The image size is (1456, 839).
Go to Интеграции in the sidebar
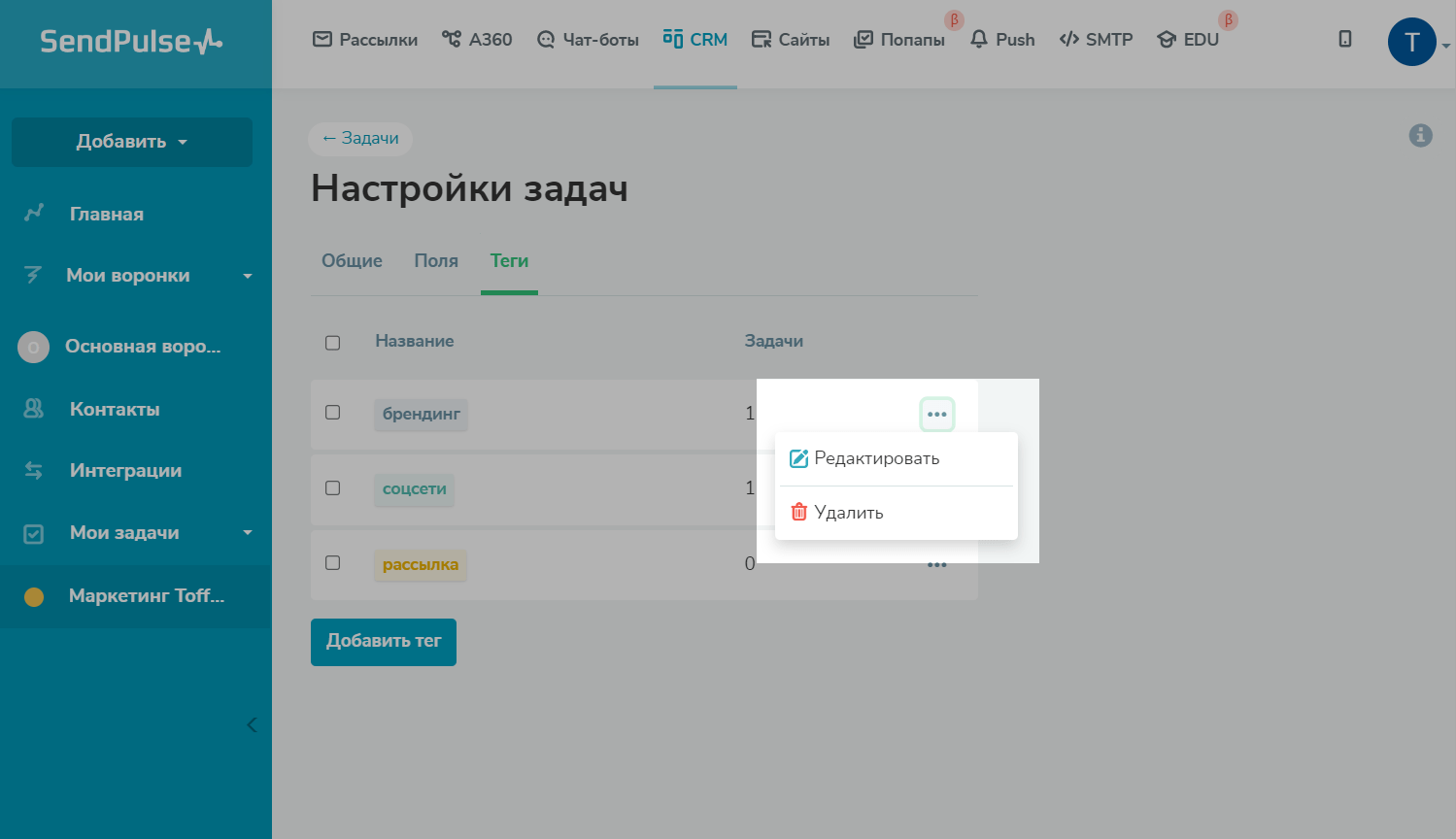tap(125, 470)
